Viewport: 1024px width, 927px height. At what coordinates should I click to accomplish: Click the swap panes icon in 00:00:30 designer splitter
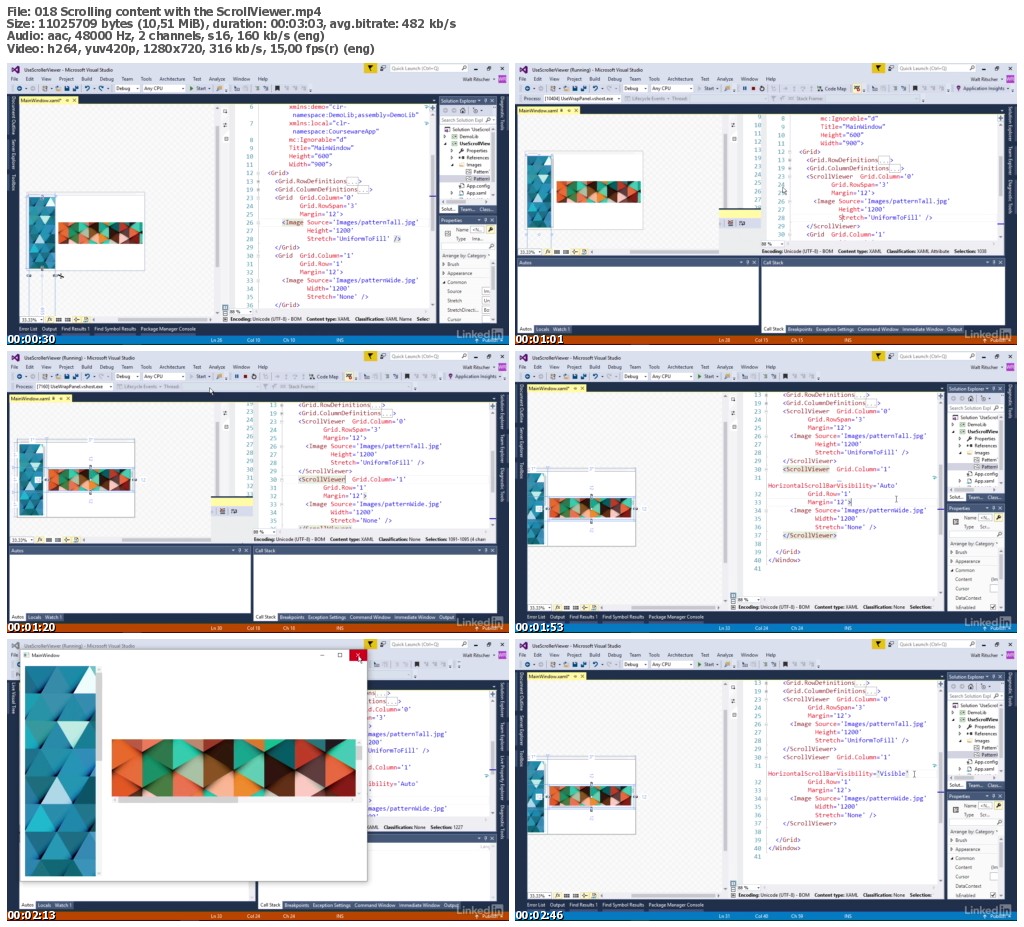click(x=225, y=124)
